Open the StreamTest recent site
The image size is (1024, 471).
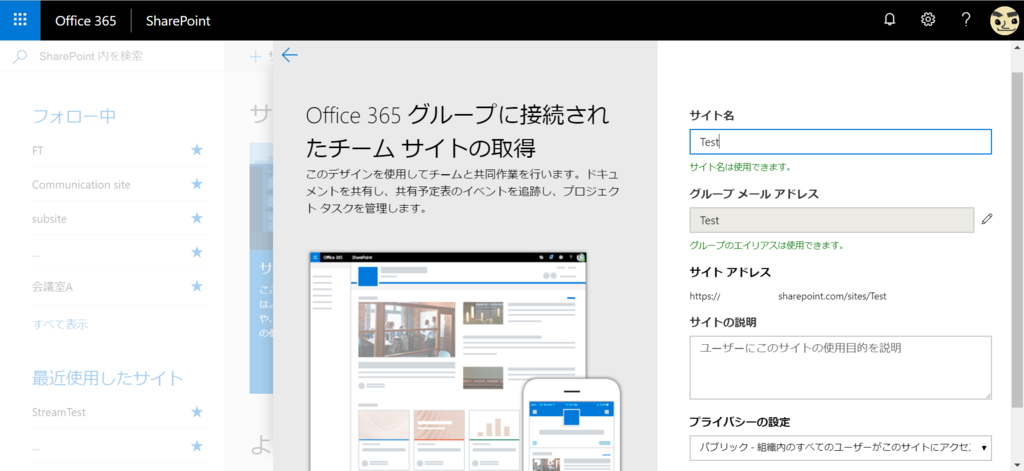click(x=59, y=412)
